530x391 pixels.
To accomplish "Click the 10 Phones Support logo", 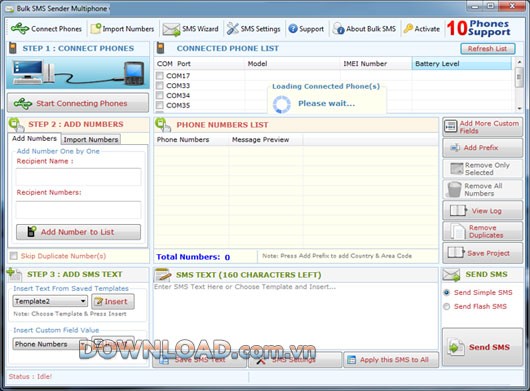I will click(479, 28).
